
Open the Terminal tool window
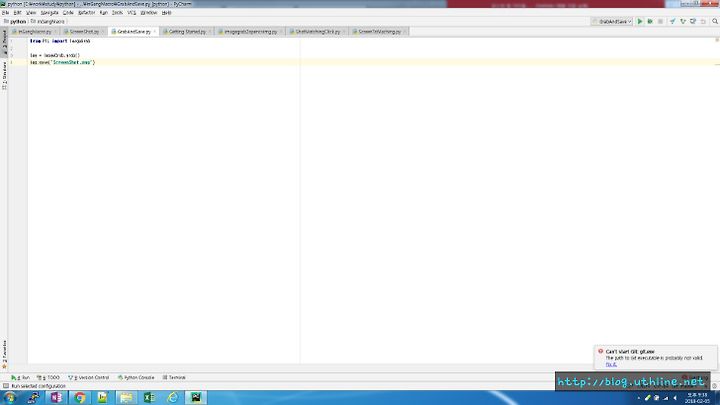[174, 377]
